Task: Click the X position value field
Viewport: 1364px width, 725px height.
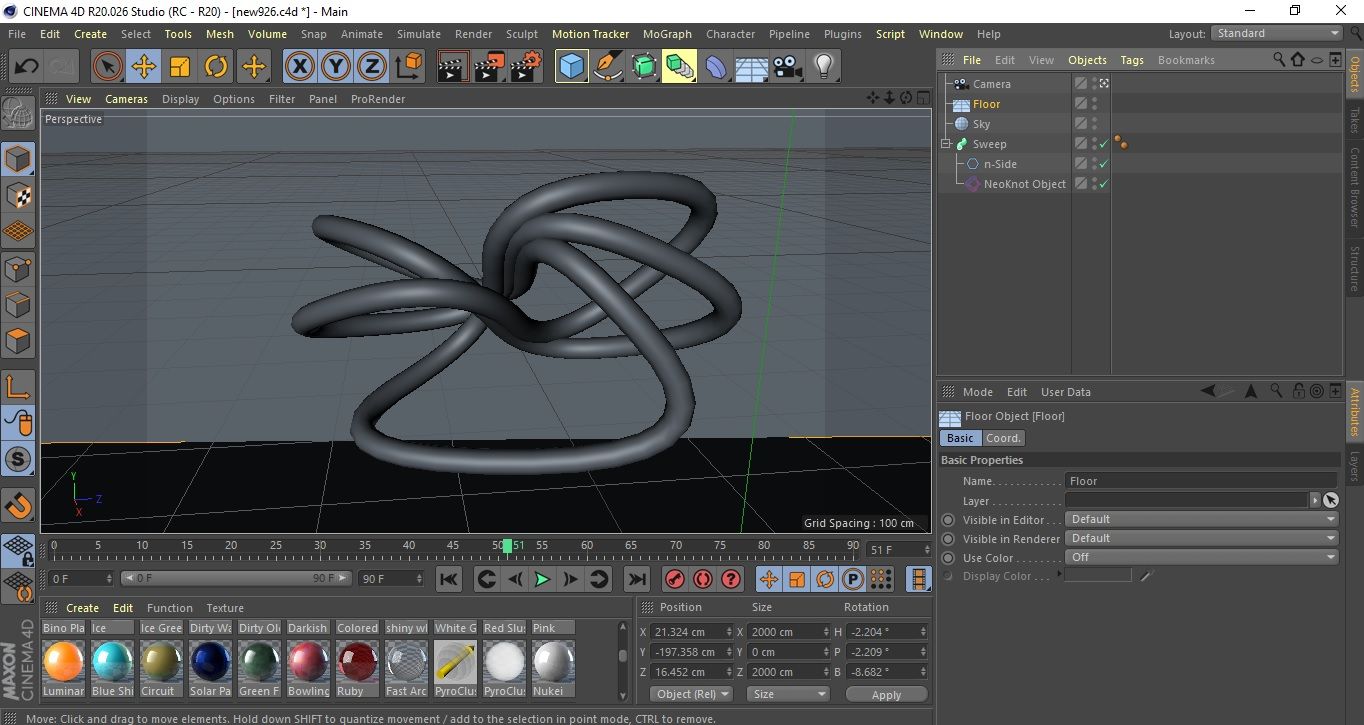Action: click(x=692, y=632)
